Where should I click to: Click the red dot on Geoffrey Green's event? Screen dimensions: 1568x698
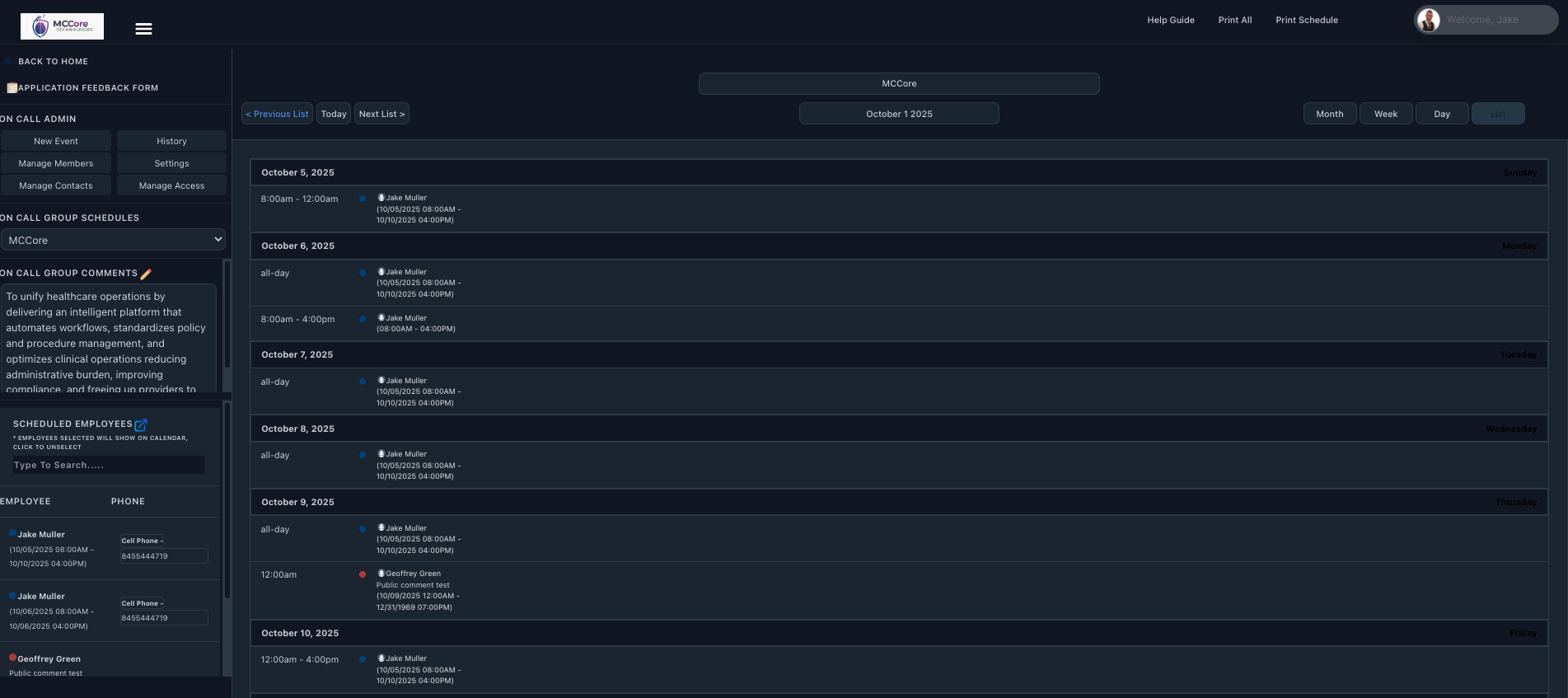(362, 574)
